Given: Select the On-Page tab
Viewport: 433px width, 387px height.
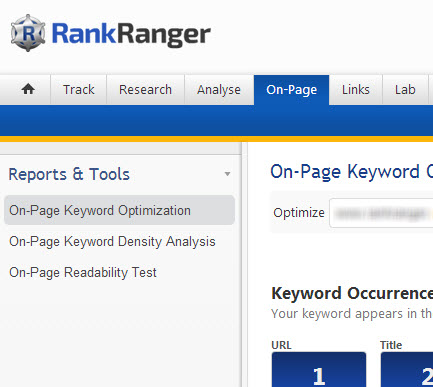Looking at the screenshot, I should (x=291, y=89).
